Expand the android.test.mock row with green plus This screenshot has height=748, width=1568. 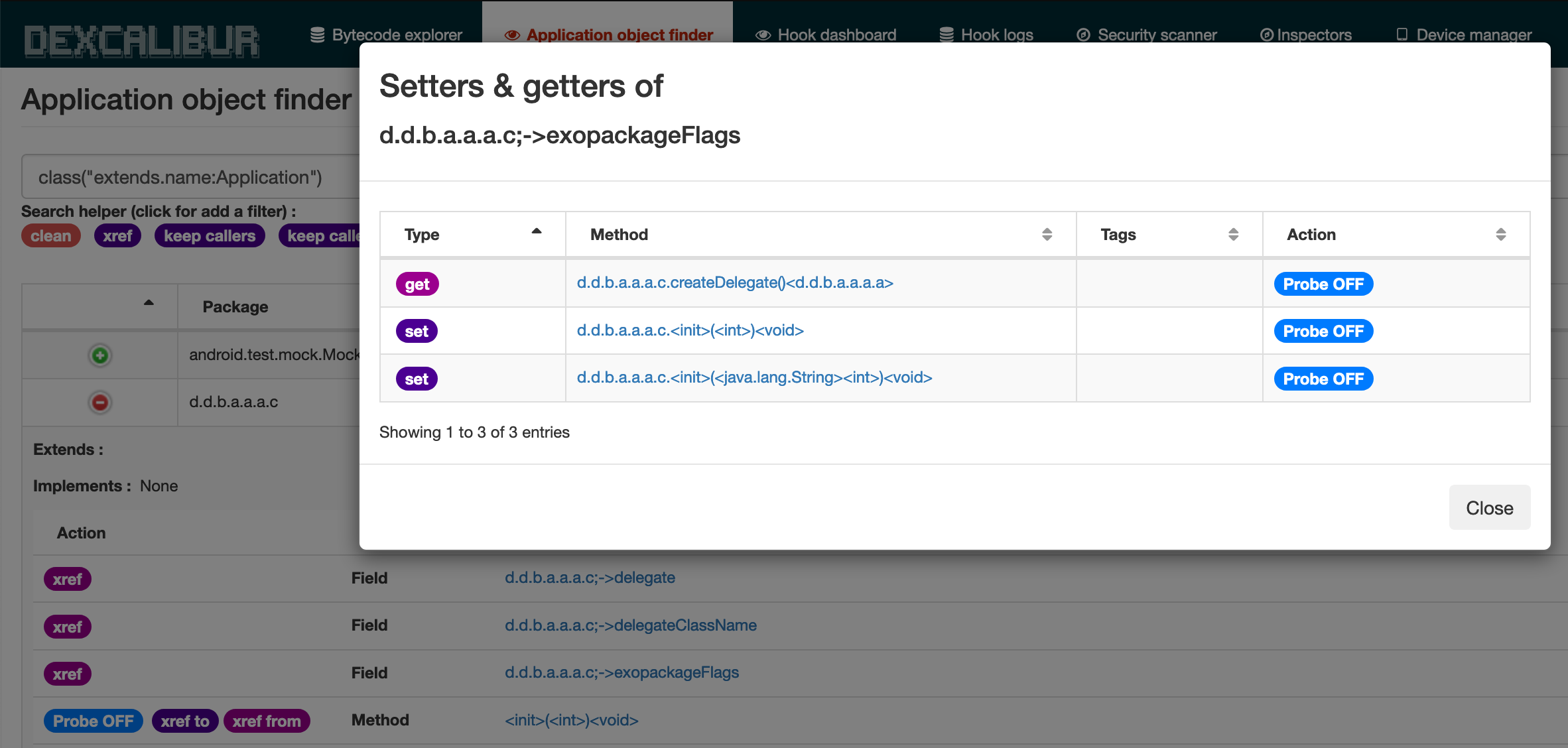click(x=100, y=355)
